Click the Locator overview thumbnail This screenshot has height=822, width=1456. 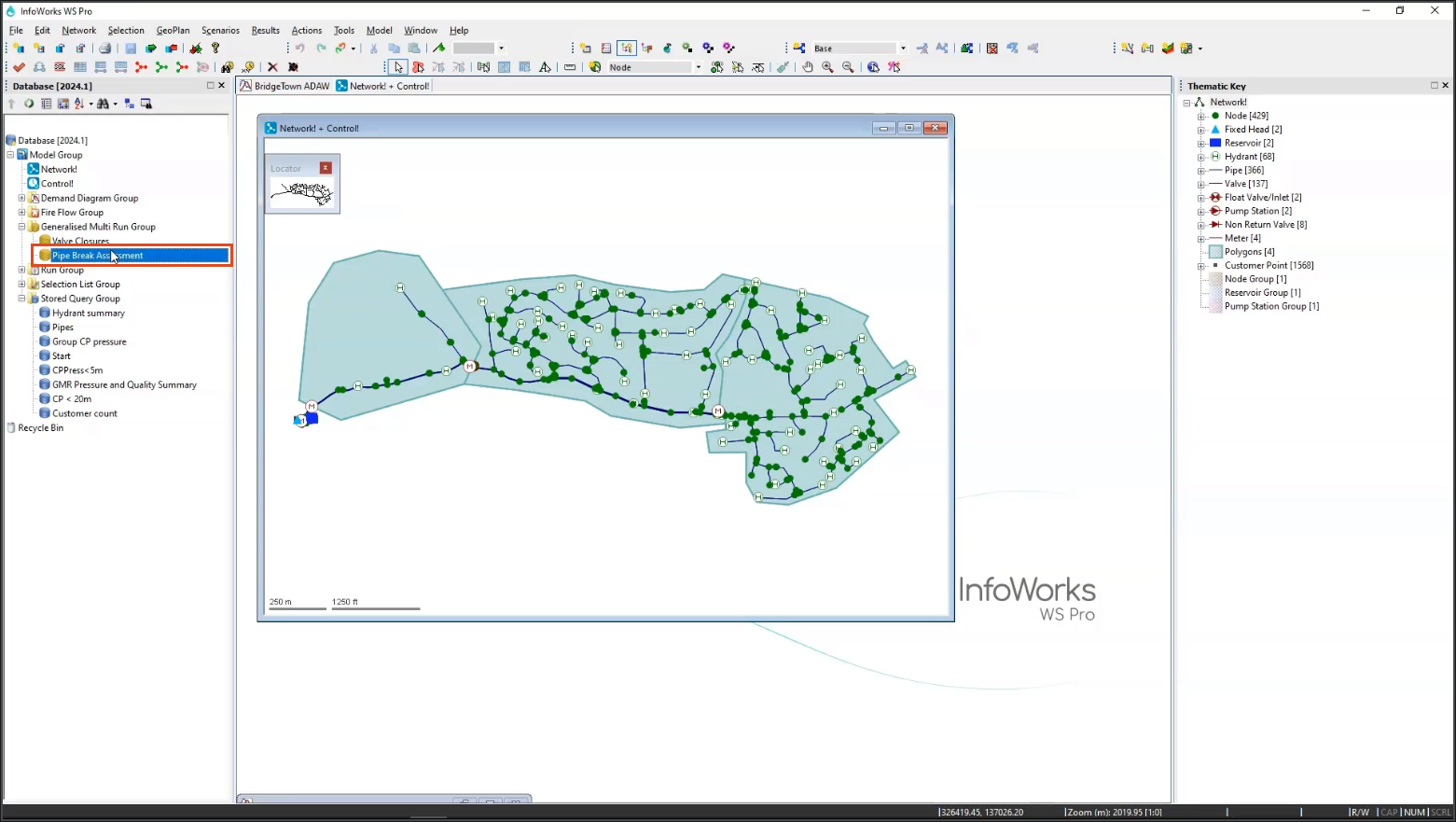[301, 193]
